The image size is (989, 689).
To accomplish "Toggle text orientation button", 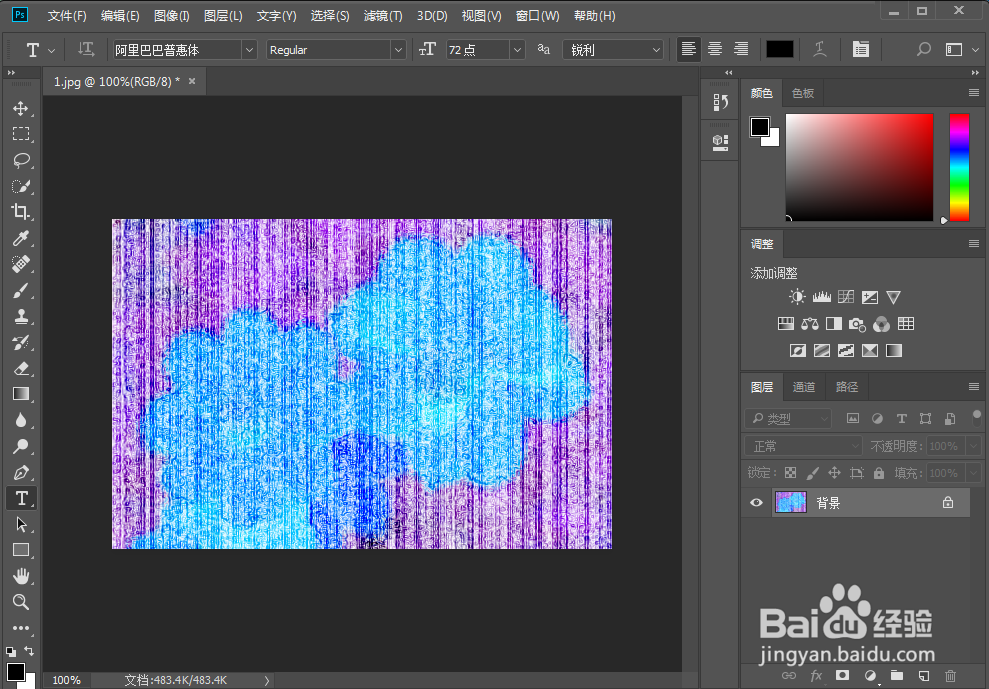I will pyautogui.click(x=86, y=50).
